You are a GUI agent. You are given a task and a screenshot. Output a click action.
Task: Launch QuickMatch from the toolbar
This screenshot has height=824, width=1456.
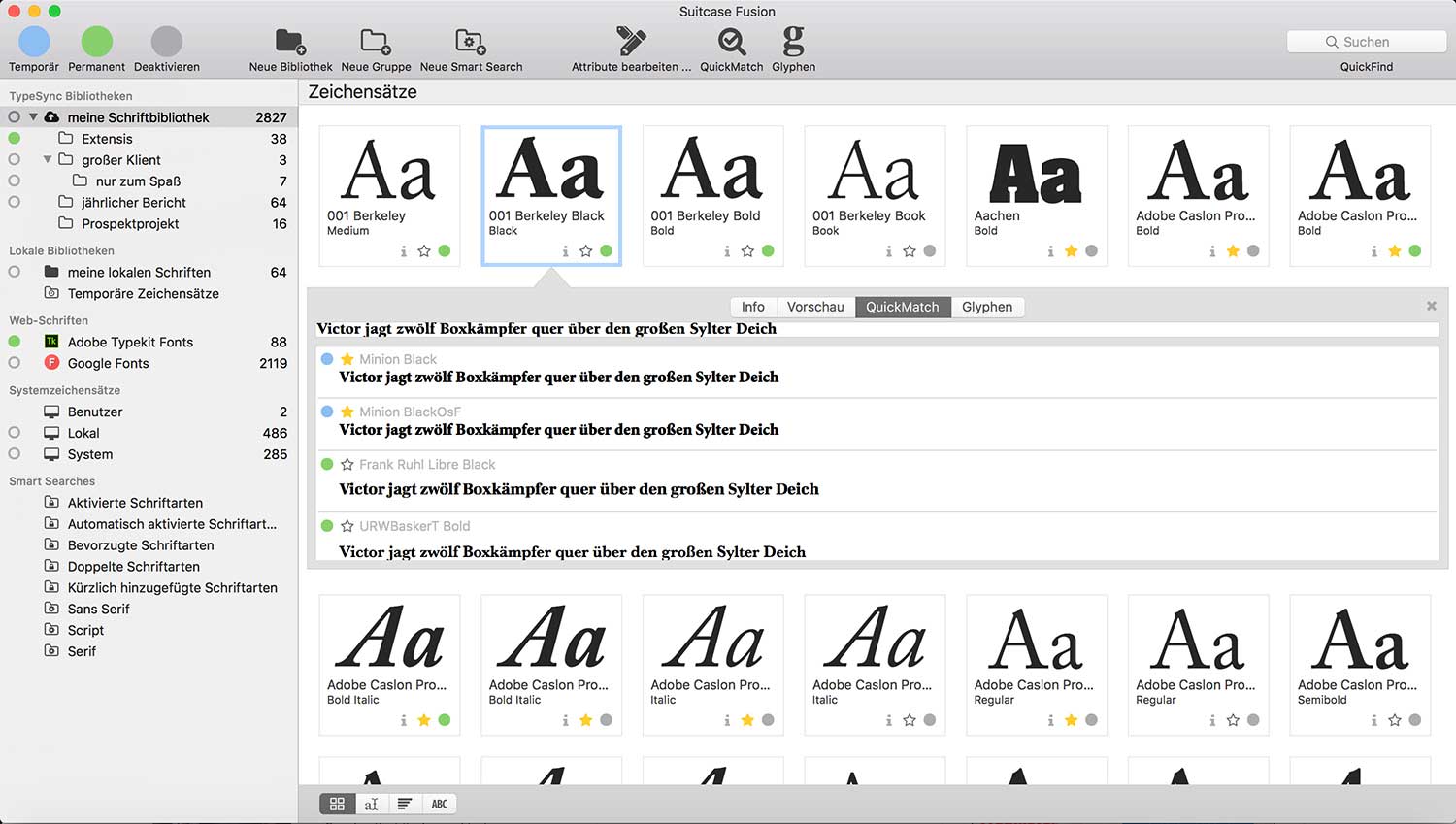pos(731,43)
